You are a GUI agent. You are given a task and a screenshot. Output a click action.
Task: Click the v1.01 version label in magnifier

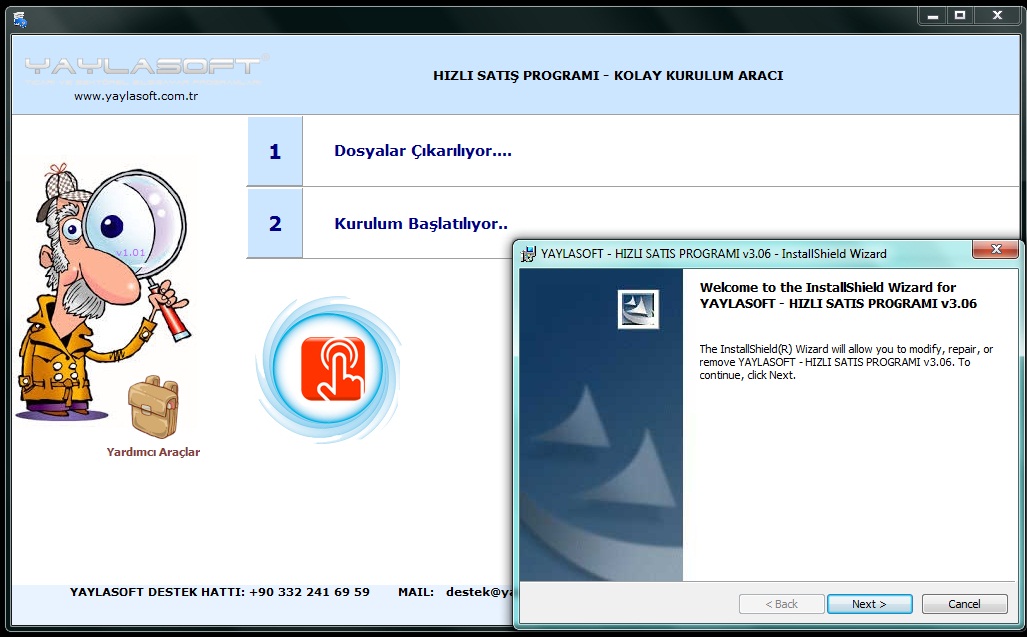click(130, 253)
